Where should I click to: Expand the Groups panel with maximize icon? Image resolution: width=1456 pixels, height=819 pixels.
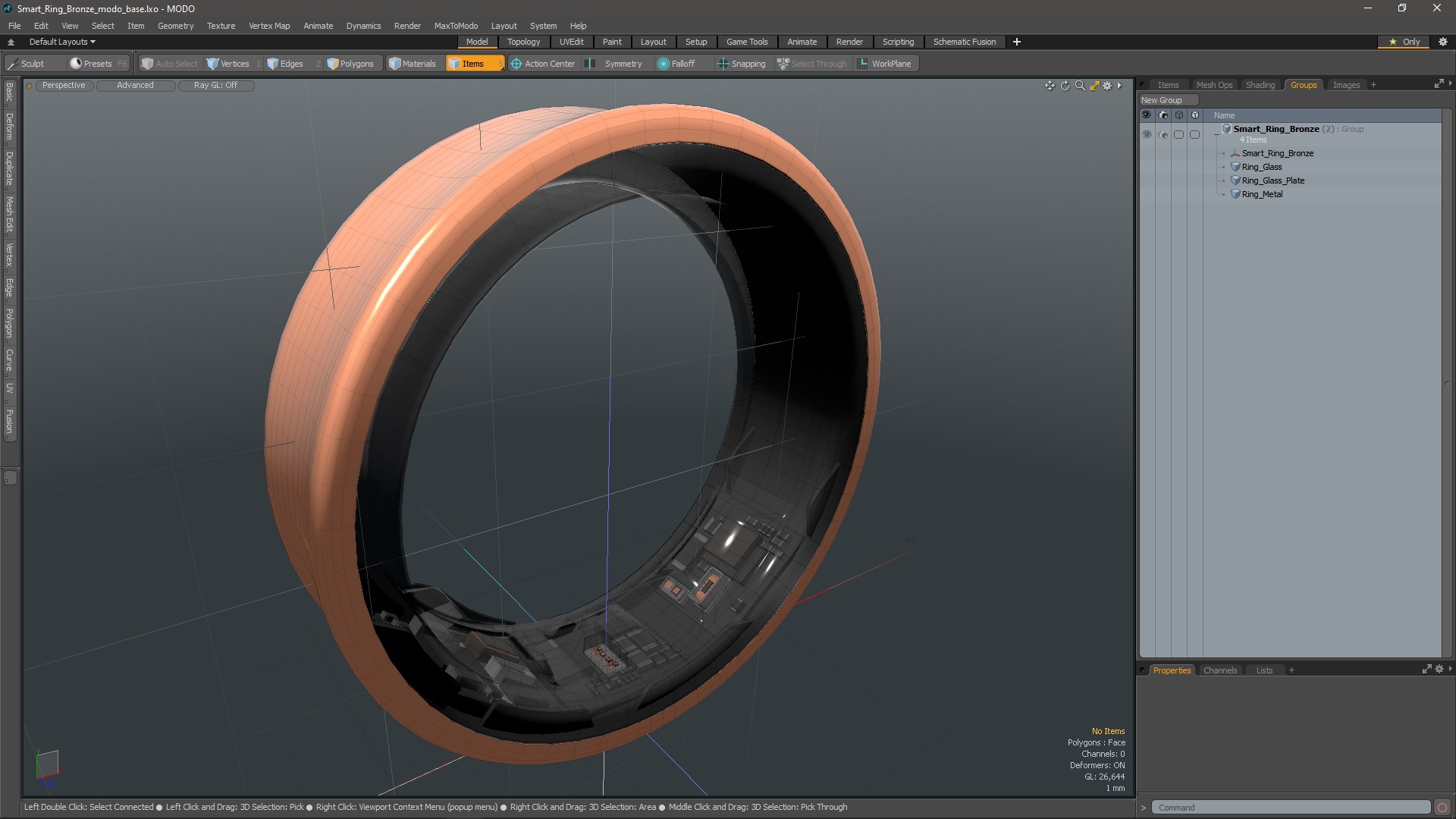pos(1439,84)
